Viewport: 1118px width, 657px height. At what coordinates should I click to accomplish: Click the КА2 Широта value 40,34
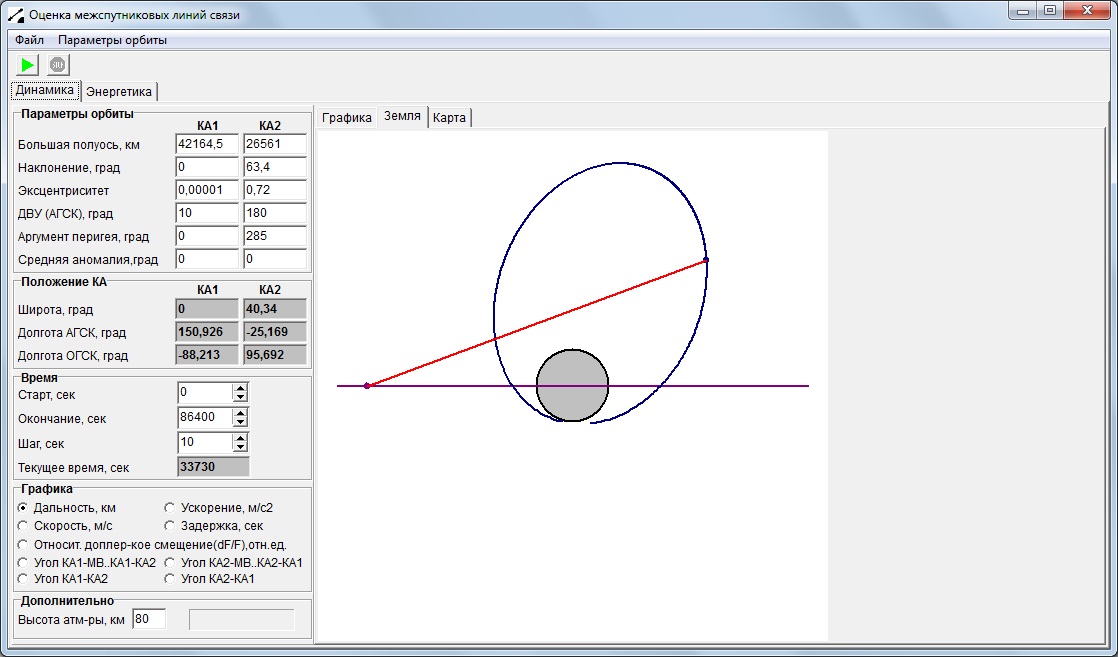pos(275,309)
